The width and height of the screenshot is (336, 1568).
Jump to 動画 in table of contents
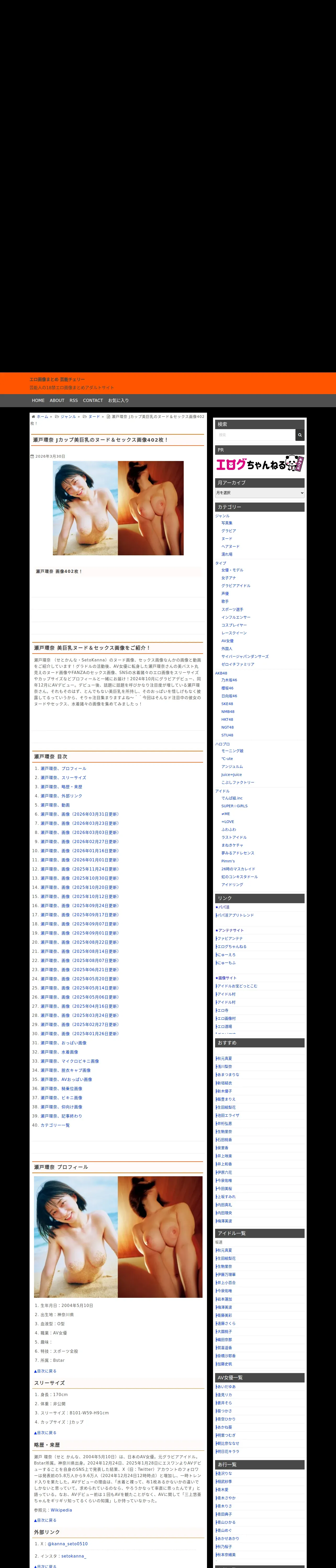(x=55, y=805)
